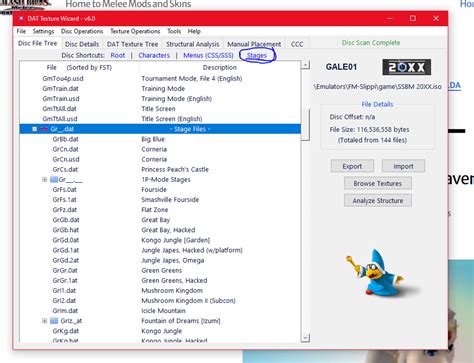Select GrKg.dat Kongo Jungle file
This screenshot has height=363, width=474.
click(160, 331)
